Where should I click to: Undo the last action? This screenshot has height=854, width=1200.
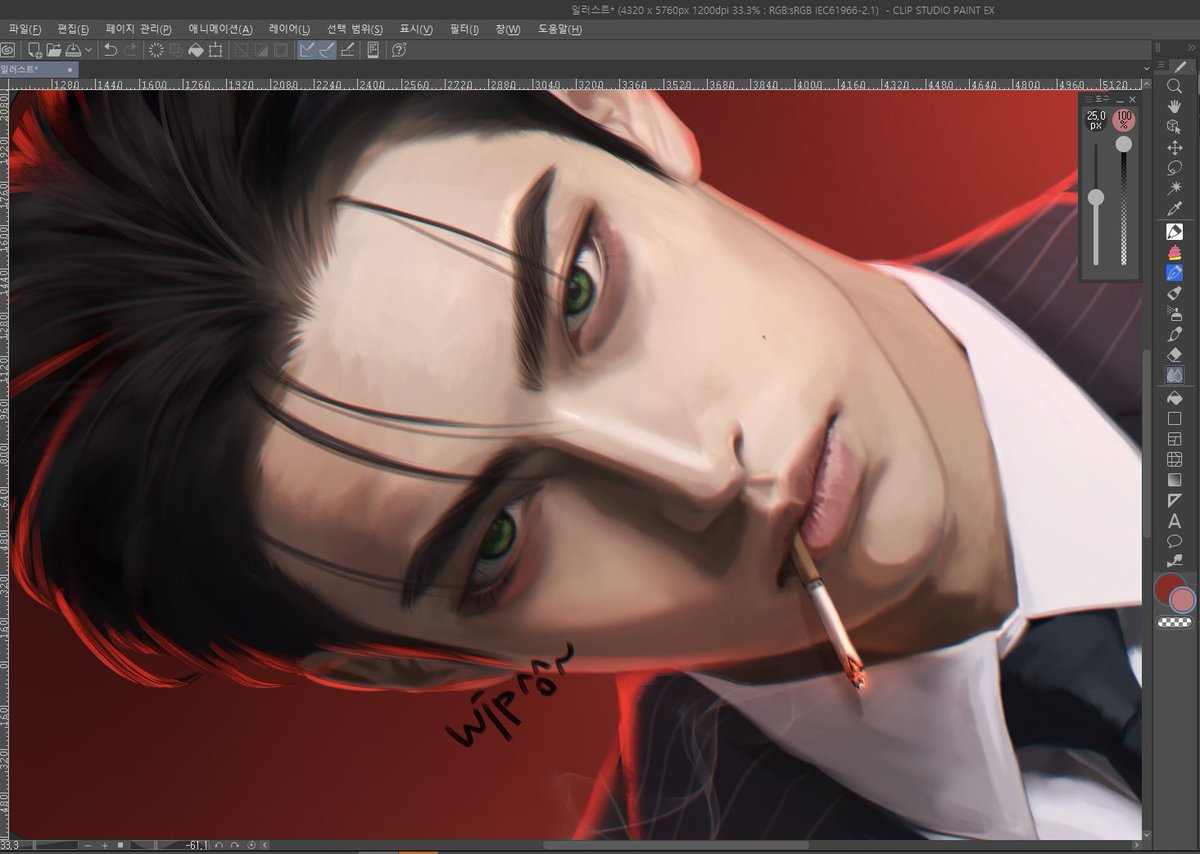tap(111, 49)
